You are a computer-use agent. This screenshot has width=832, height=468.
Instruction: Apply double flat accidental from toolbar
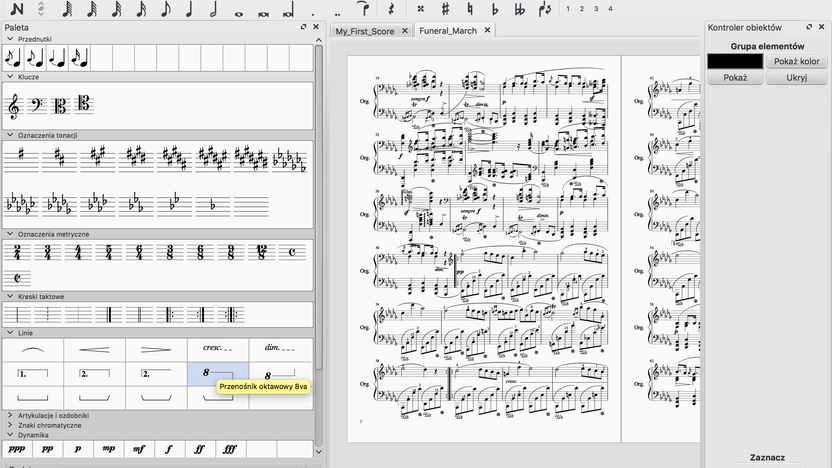pos(519,9)
